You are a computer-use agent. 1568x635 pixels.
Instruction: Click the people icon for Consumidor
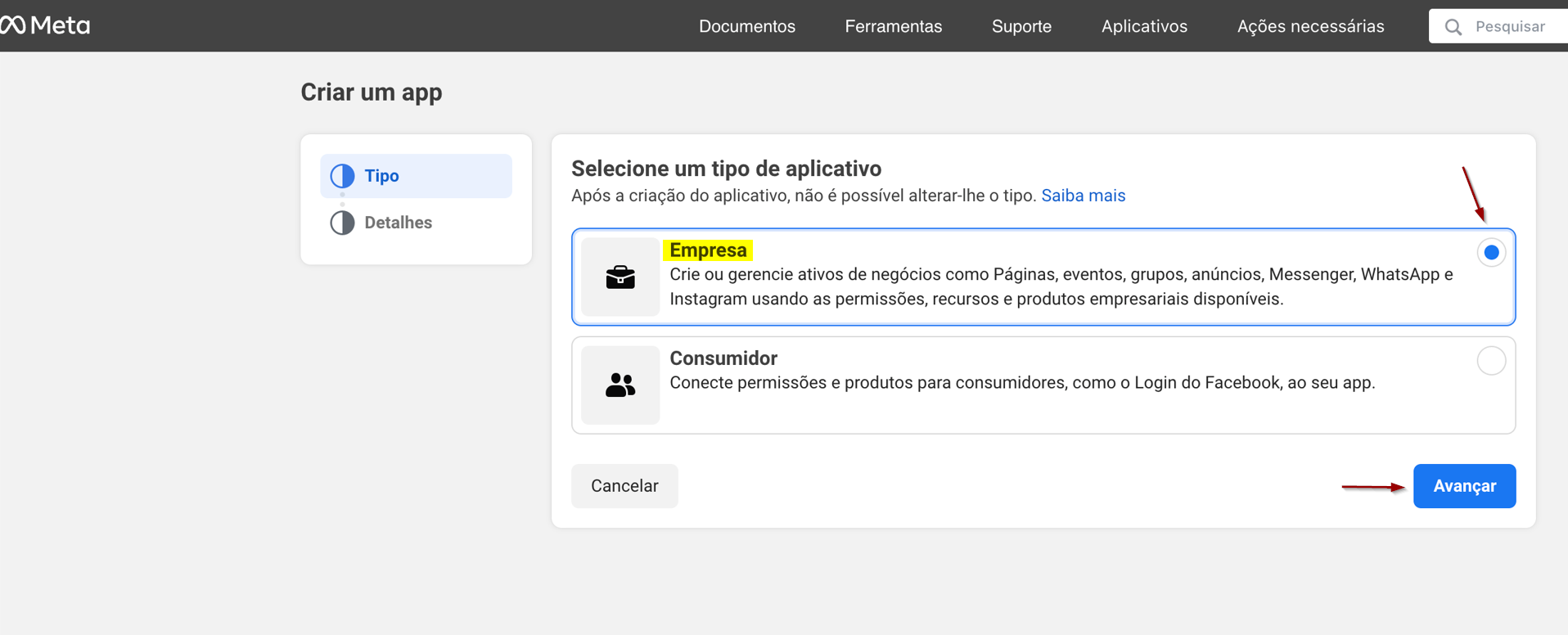pos(620,385)
